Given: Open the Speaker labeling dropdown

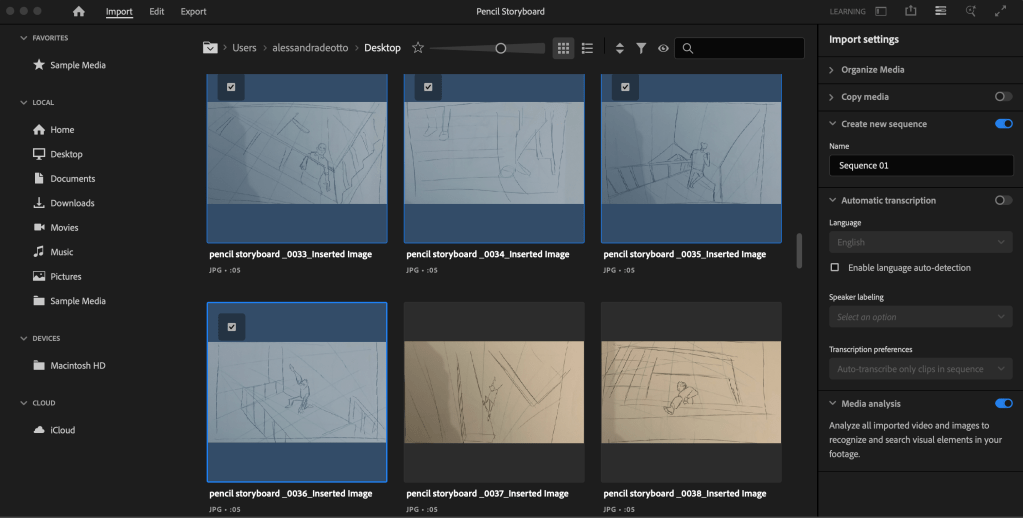Looking at the screenshot, I should 920,317.
